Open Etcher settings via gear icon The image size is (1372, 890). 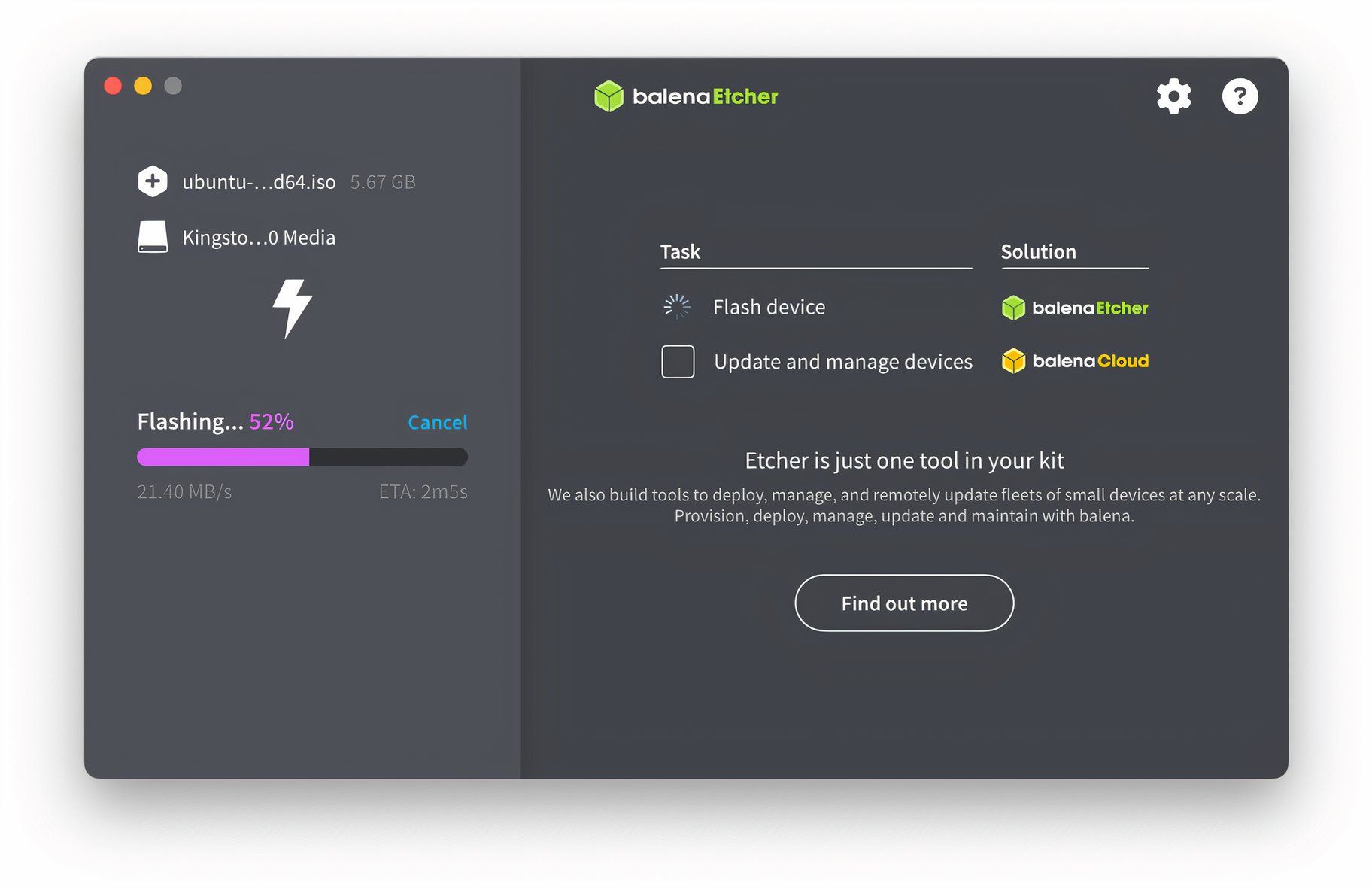[x=1173, y=96]
